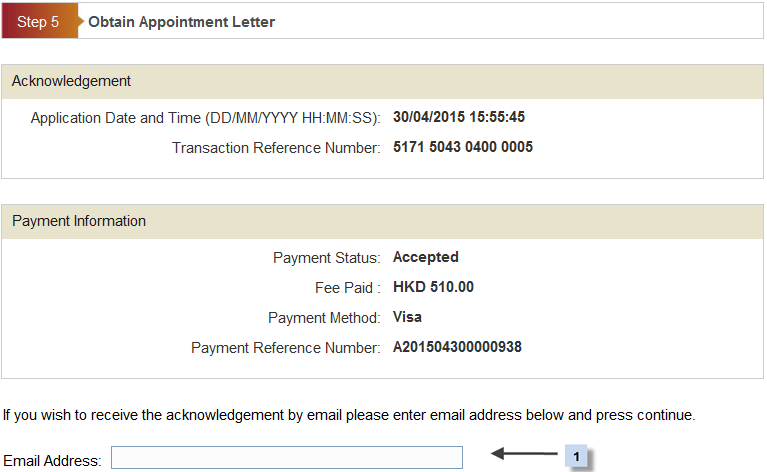Click the Acknowledgement section header
This screenshot has height=472, width=767.
click(x=71, y=81)
